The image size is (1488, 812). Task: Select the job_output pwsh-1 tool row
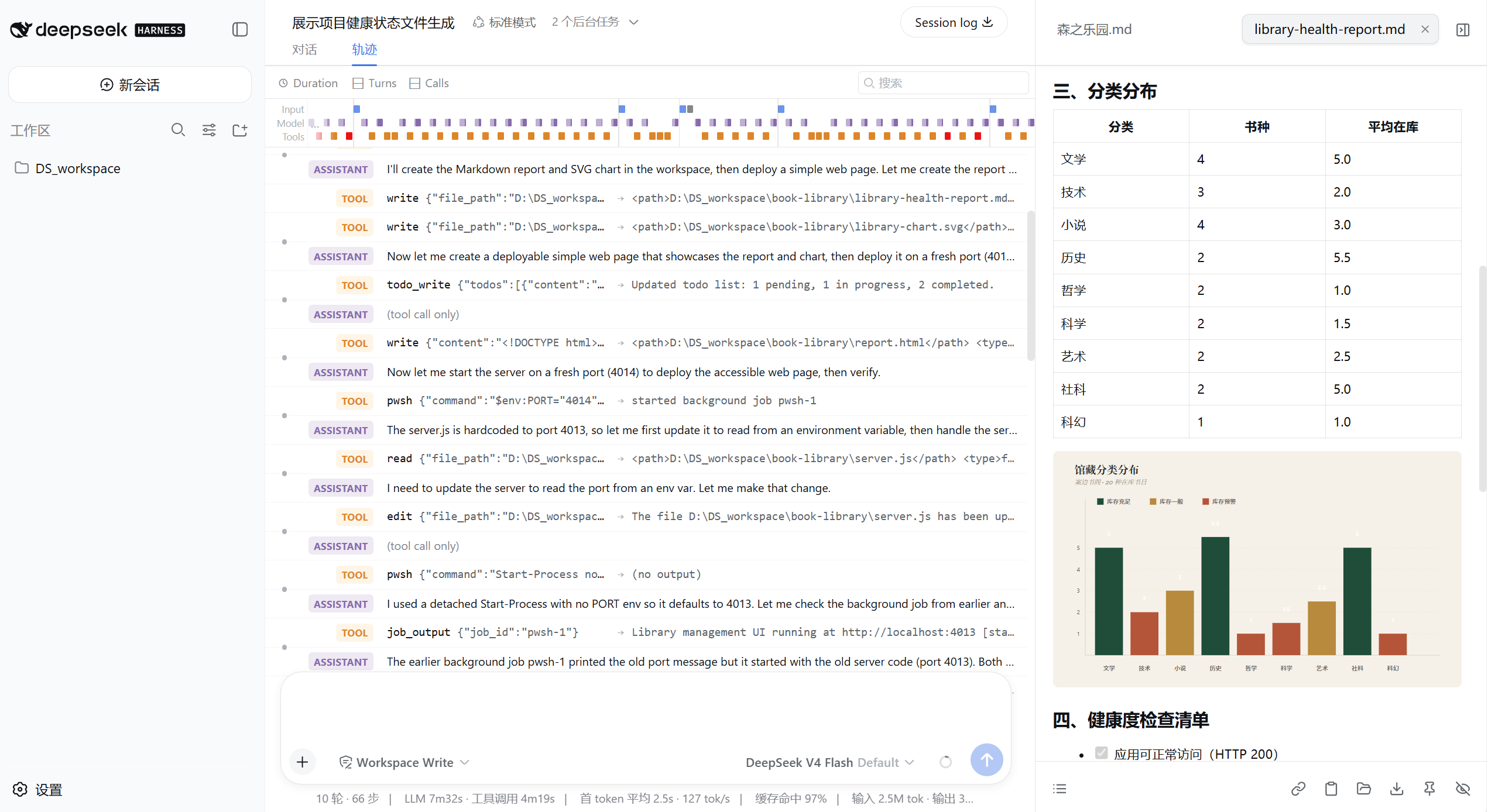[646, 632]
